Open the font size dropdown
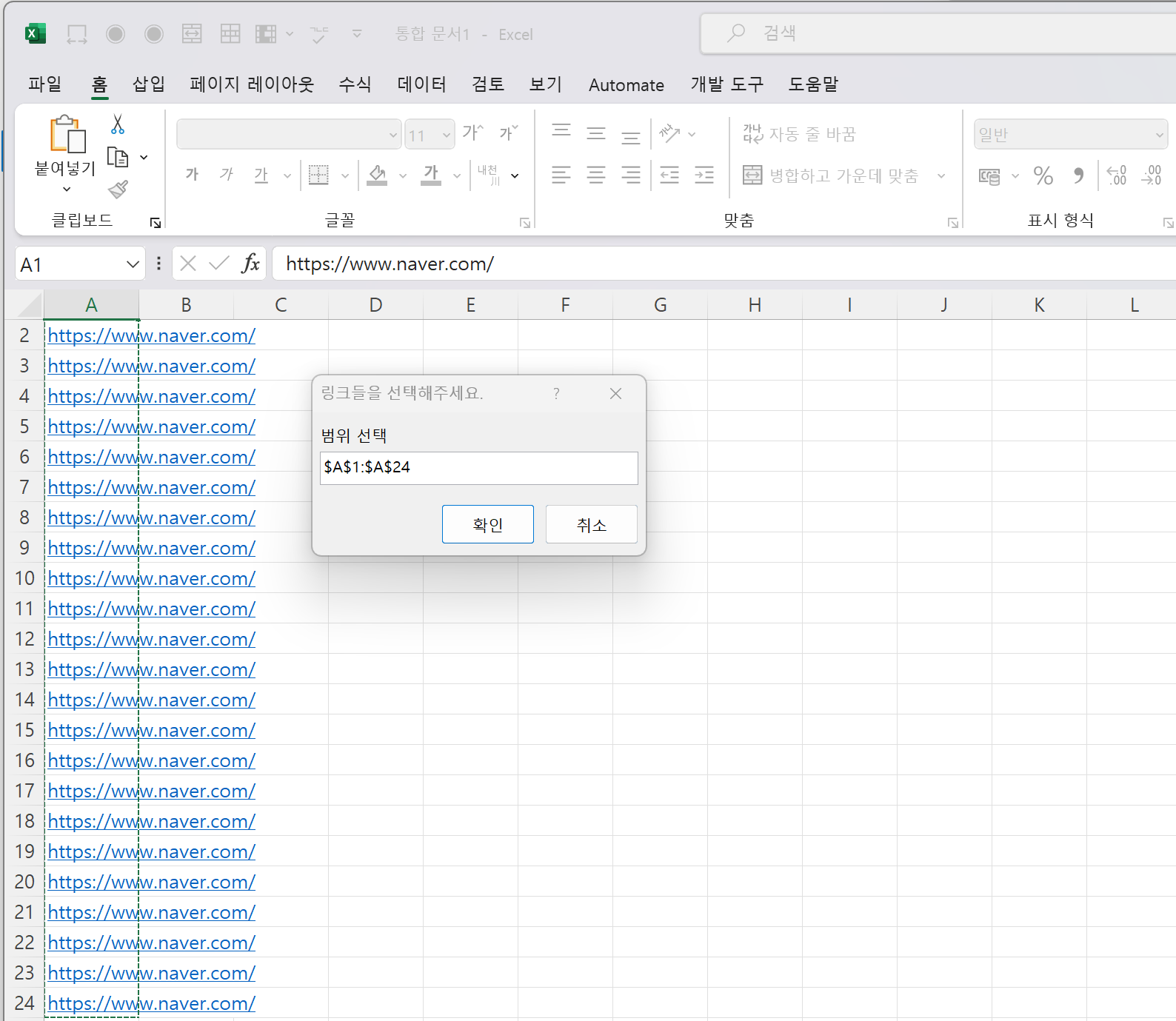The image size is (1176, 1021). (x=447, y=135)
